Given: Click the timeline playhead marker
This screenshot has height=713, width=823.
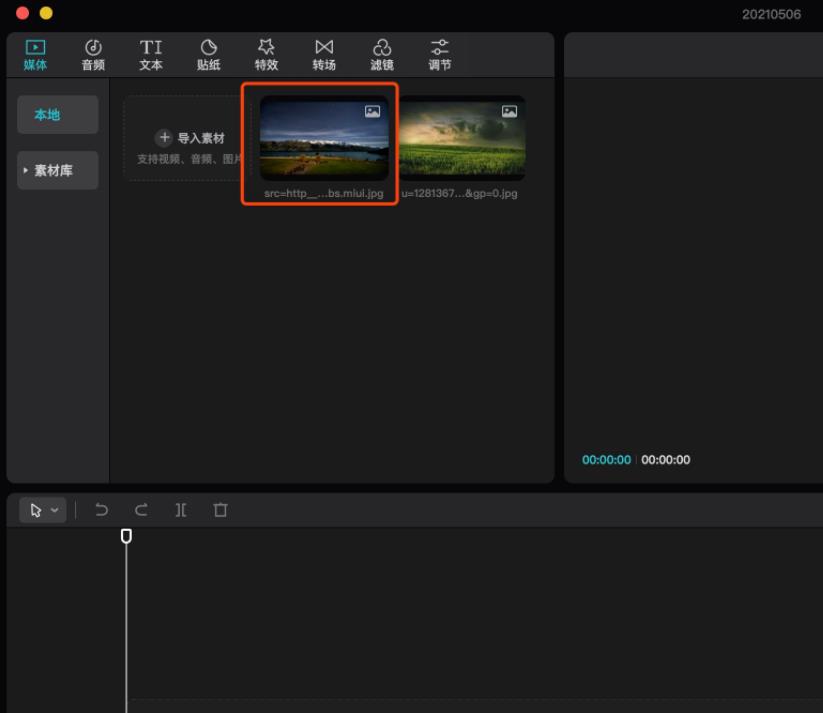Looking at the screenshot, I should tap(126, 536).
